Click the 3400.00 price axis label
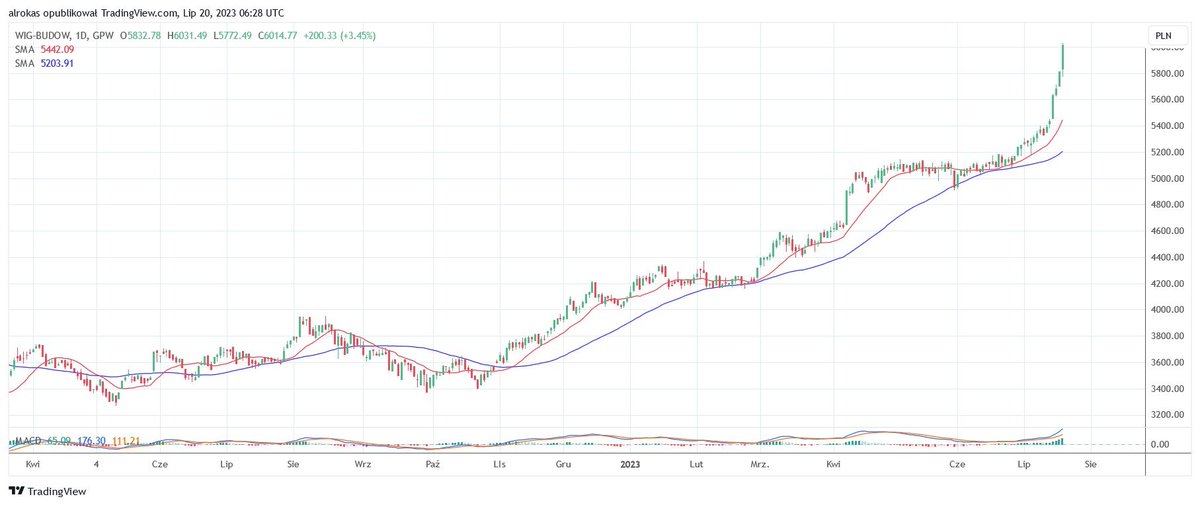Screen dimensions: 1200x505 1168,388
